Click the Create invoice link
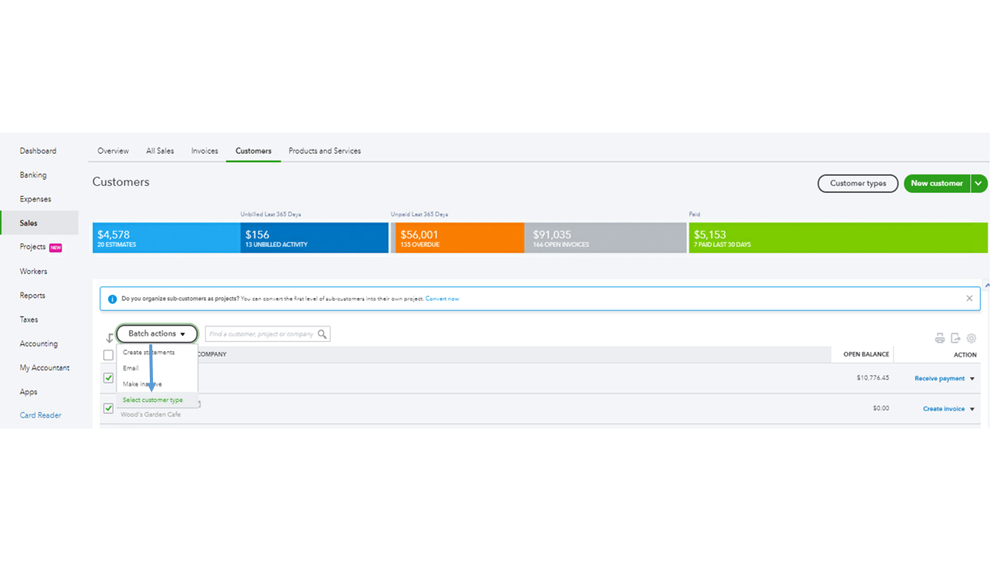 [x=944, y=409]
